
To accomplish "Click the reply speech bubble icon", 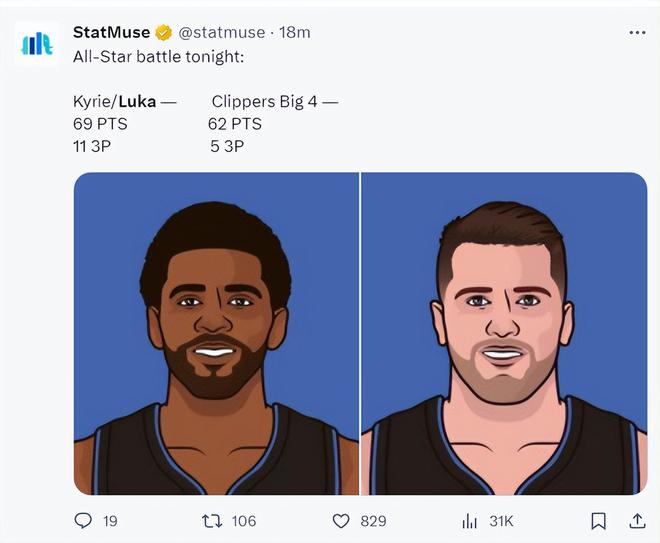I will (x=84, y=520).
